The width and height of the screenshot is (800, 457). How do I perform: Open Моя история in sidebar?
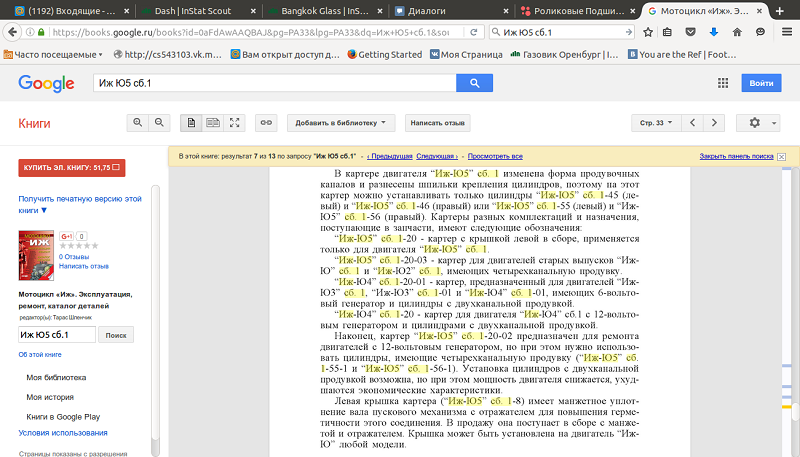point(50,397)
